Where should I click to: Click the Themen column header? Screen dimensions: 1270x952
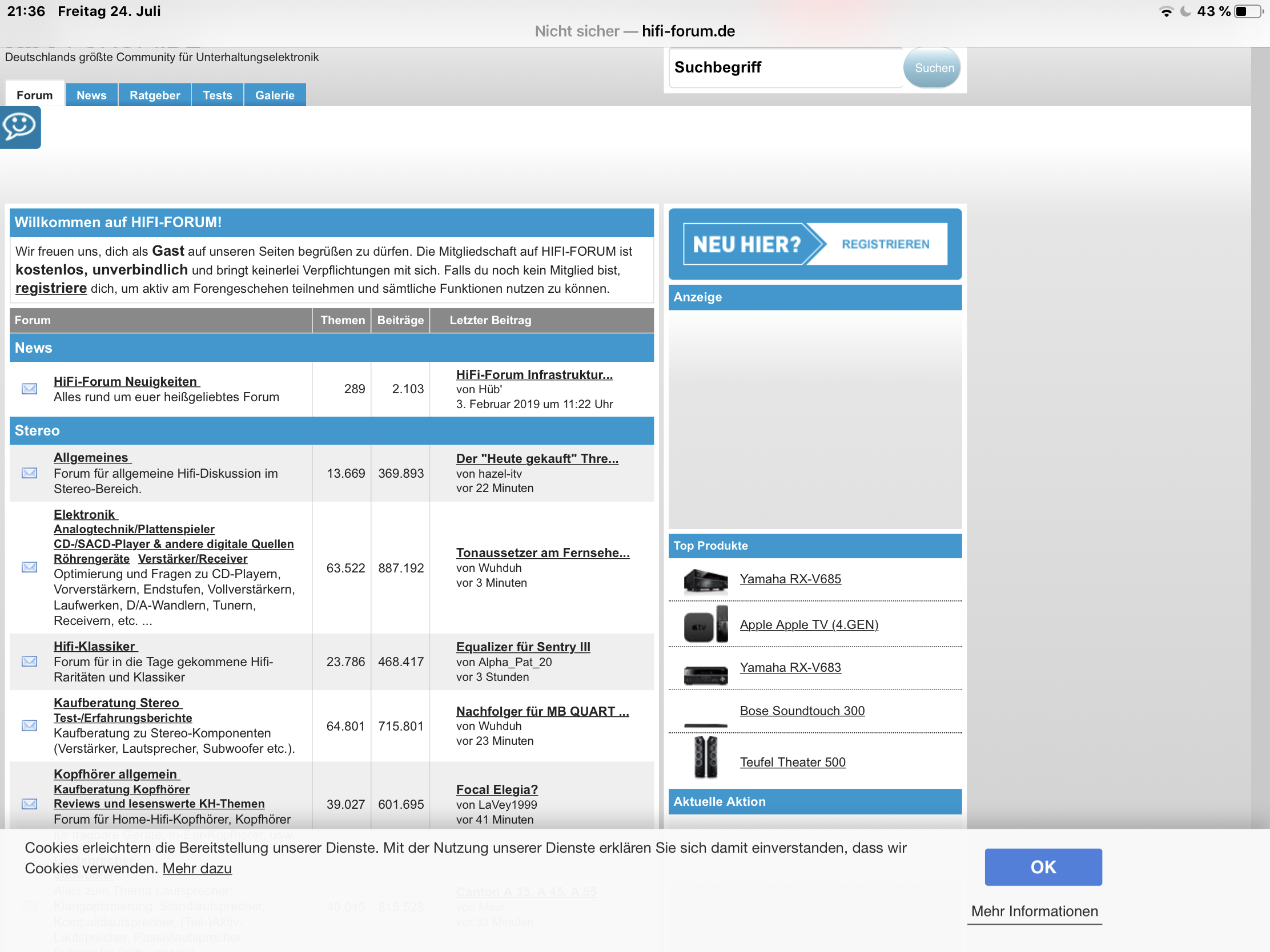click(x=342, y=320)
